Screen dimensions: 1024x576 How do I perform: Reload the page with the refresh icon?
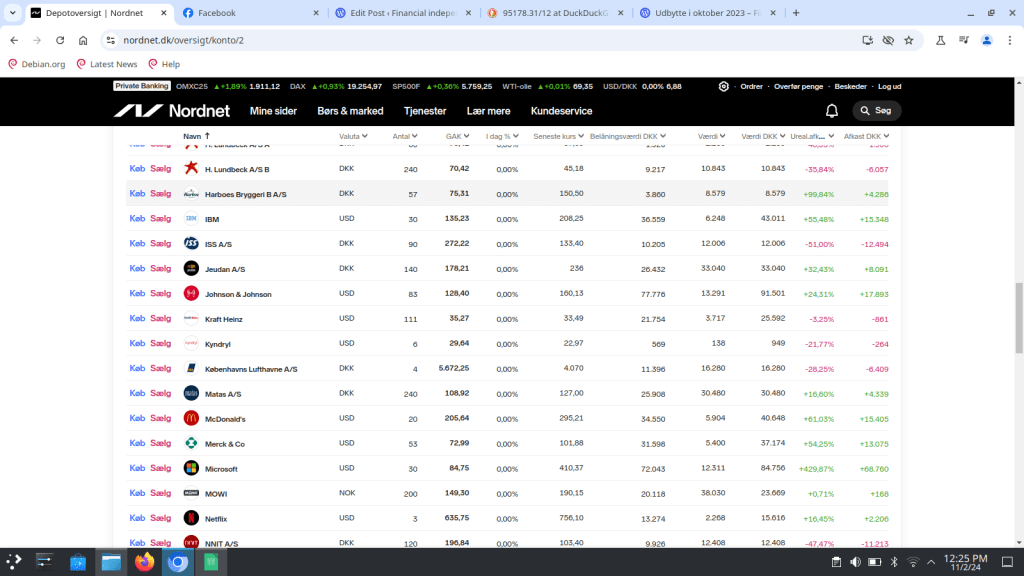coord(60,40)
